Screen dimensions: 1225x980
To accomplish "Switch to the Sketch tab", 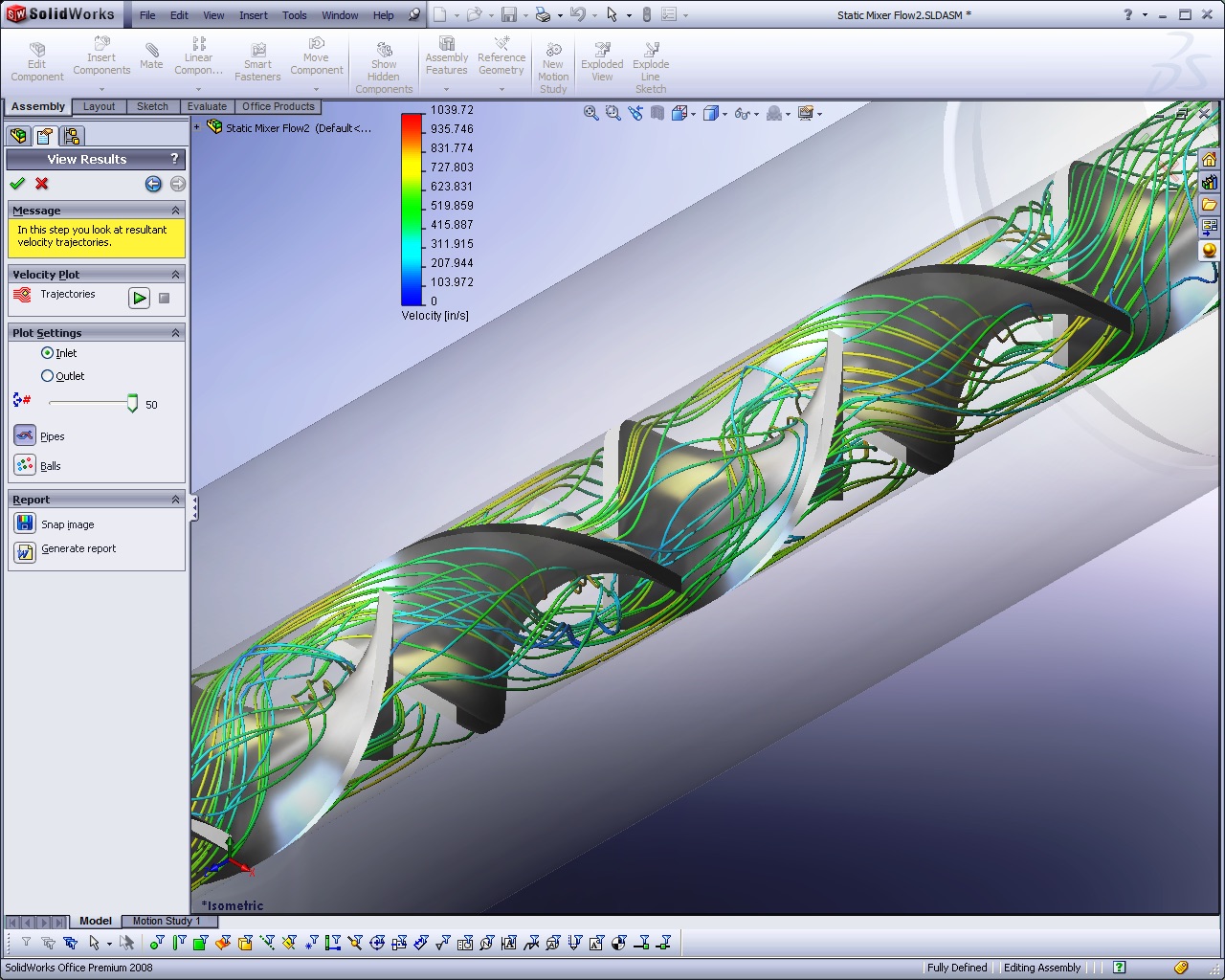I will tap(152, 107).
